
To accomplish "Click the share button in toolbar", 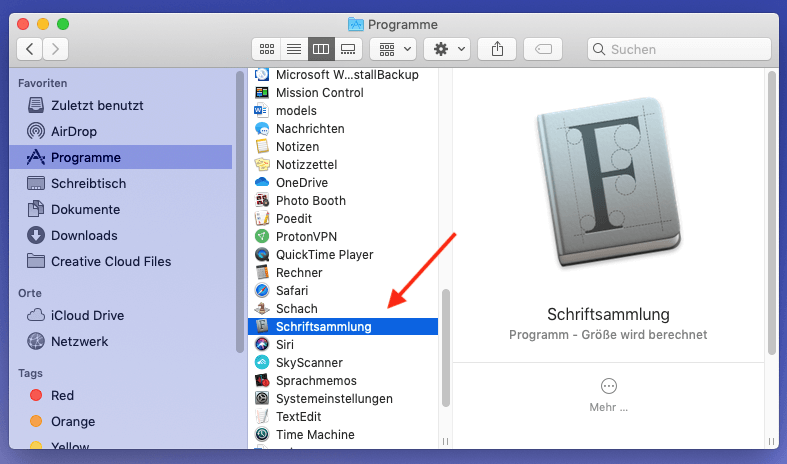I will click(x=497, y=49).
